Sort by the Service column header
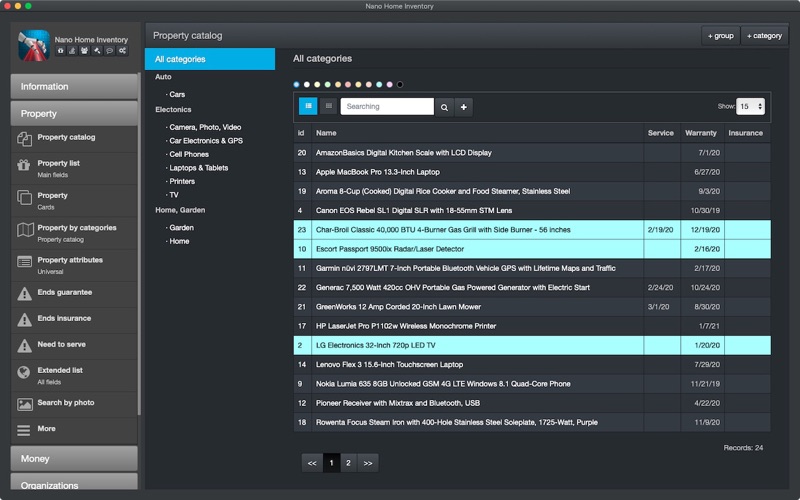 point(661,133)
